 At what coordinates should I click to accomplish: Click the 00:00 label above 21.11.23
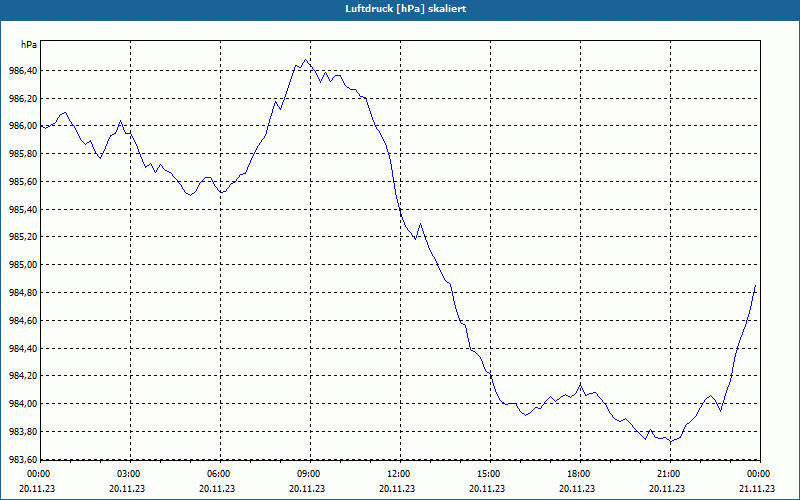coord(760,474)
